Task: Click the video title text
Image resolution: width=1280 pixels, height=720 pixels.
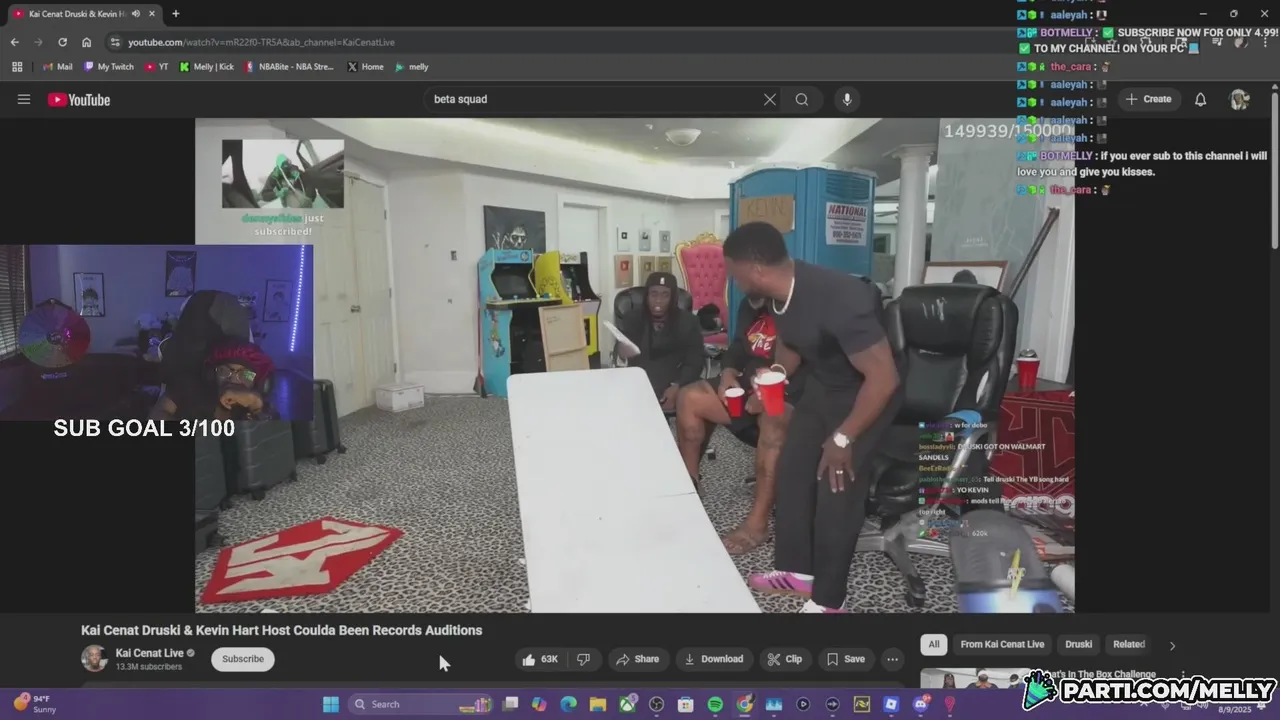Action: [x=281, y=630]
